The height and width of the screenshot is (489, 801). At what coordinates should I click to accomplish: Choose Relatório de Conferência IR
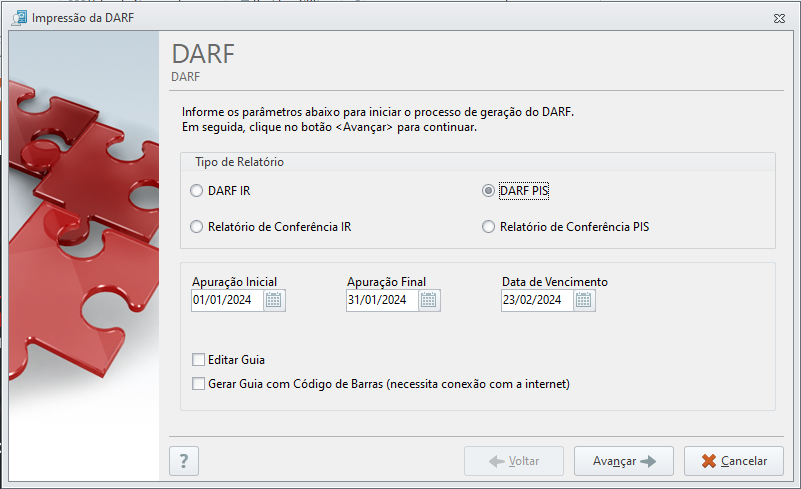(196, 226)
